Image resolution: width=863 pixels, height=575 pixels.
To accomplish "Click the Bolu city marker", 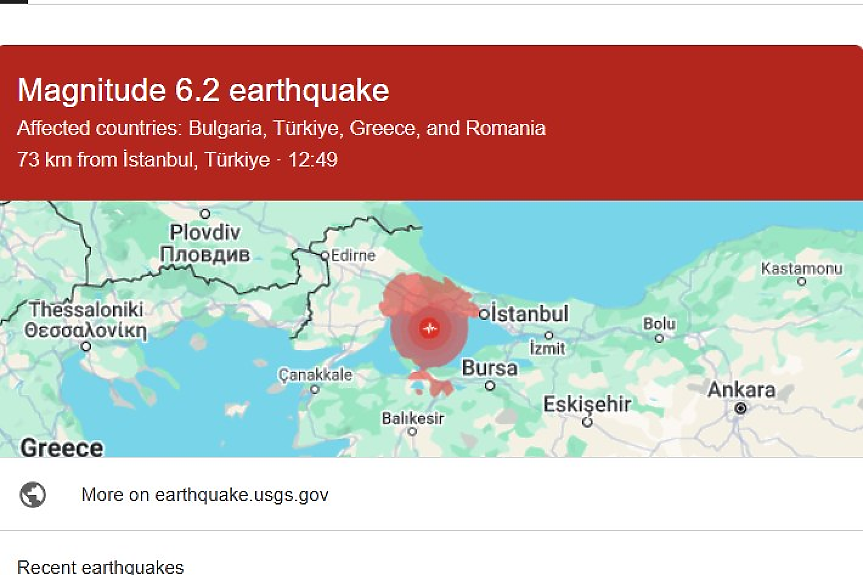I will [659, 338].
